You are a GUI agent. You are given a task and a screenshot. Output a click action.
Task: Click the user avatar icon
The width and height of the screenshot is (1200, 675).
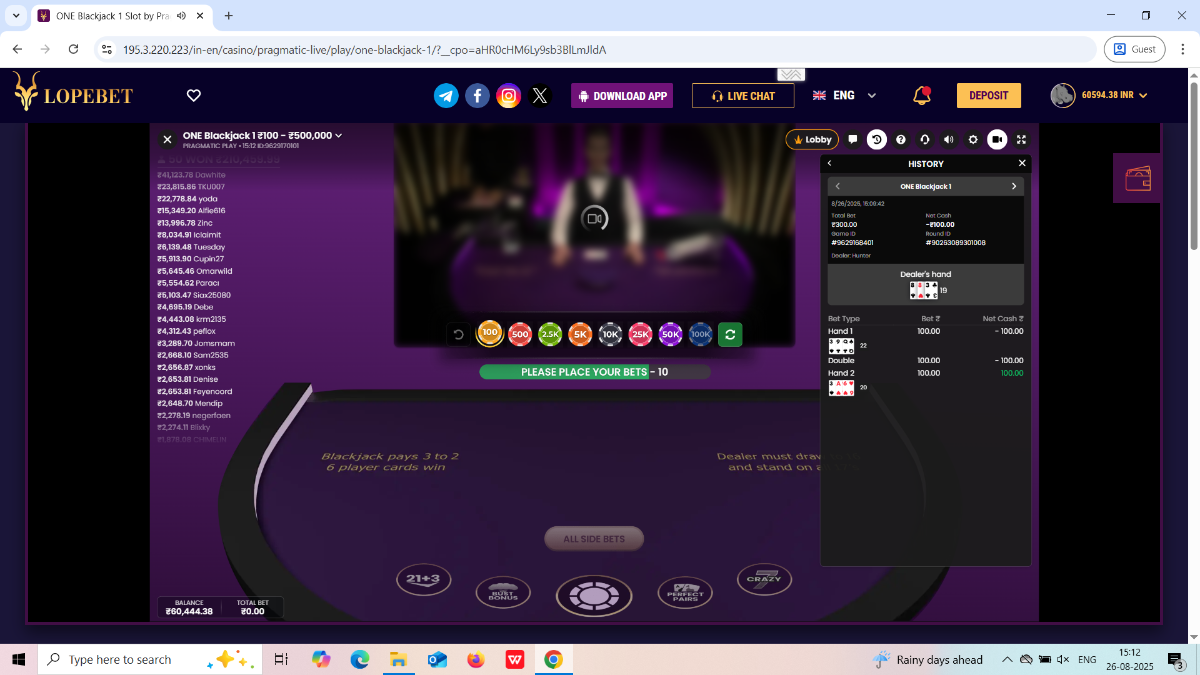1062,95
